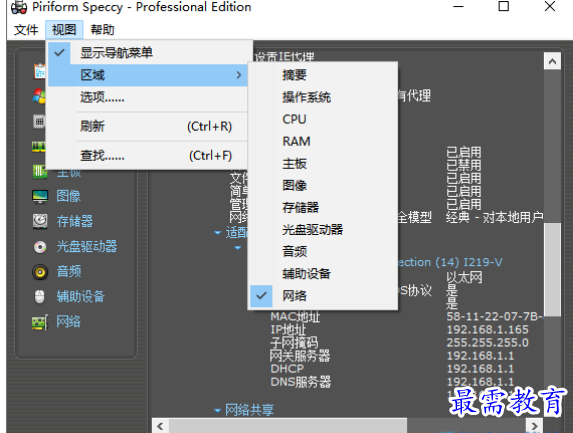Maximize the Speccy window
Image resolution: width=573 pixels, height=433 pixels.
pos(504,6)
